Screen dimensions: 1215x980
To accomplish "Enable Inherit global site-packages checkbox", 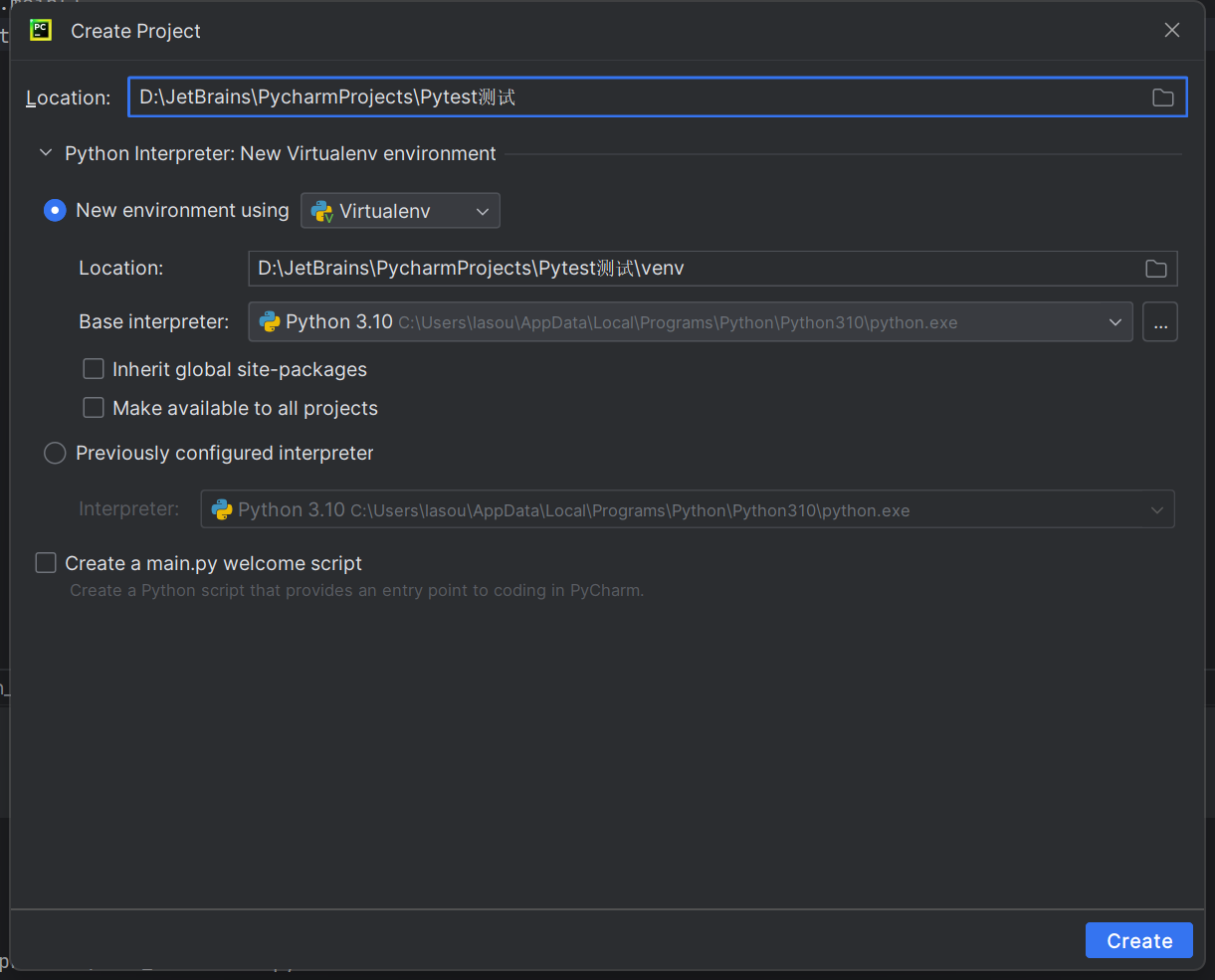I will tap(94, 369).
